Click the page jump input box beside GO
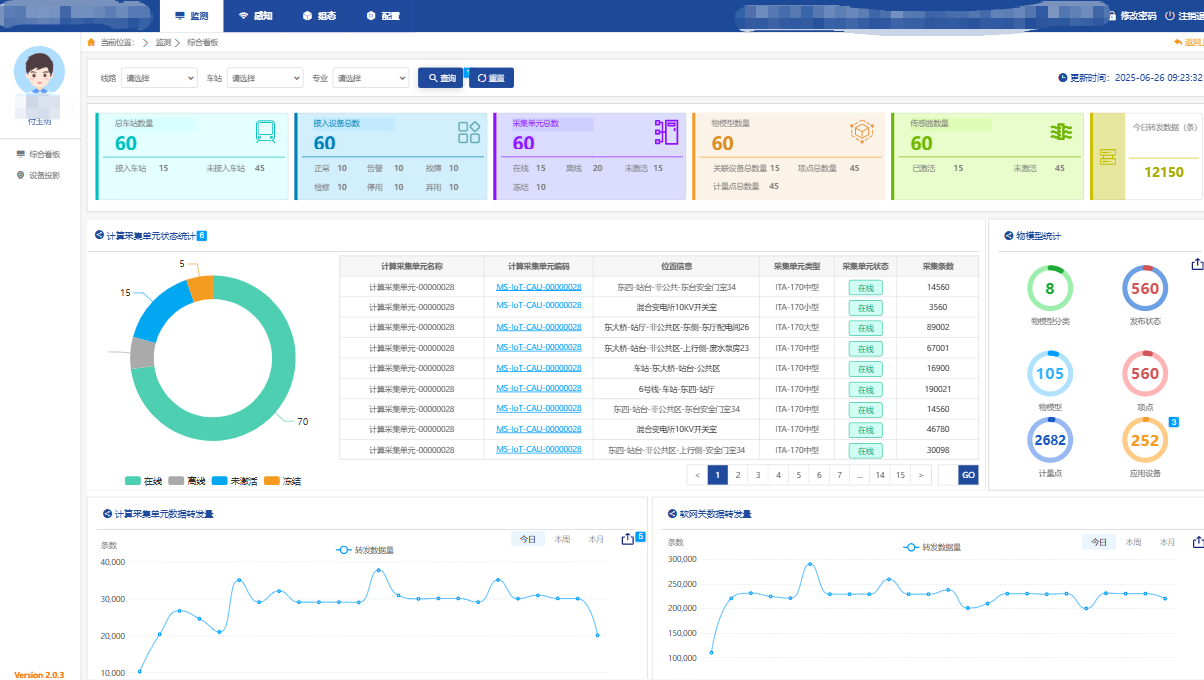 point(946,475)
